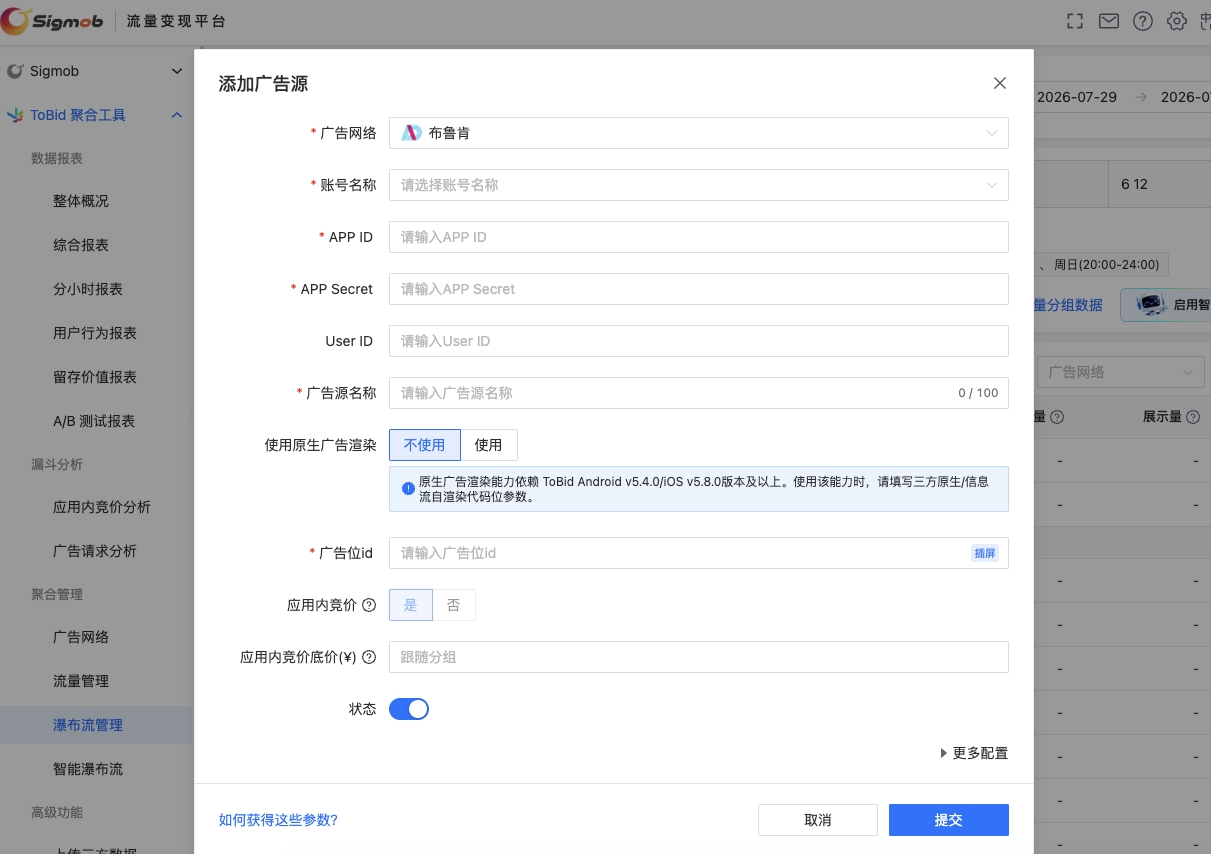Open 应用内竞价分析 in the sidebar
The width and height of the screenshot is (1211, 854).
[102, 507]
